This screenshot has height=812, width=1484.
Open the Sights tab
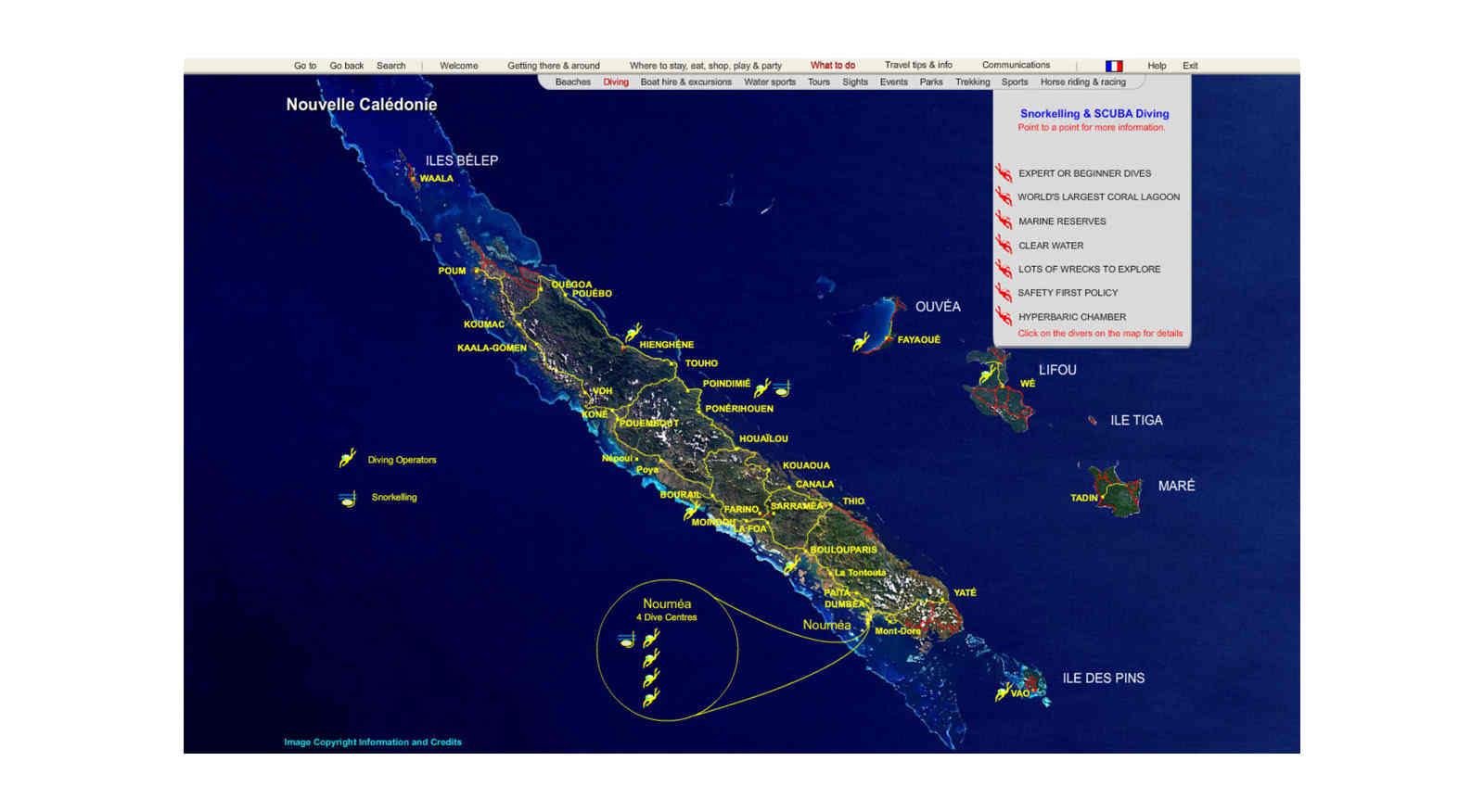click(x=855, y=82)
